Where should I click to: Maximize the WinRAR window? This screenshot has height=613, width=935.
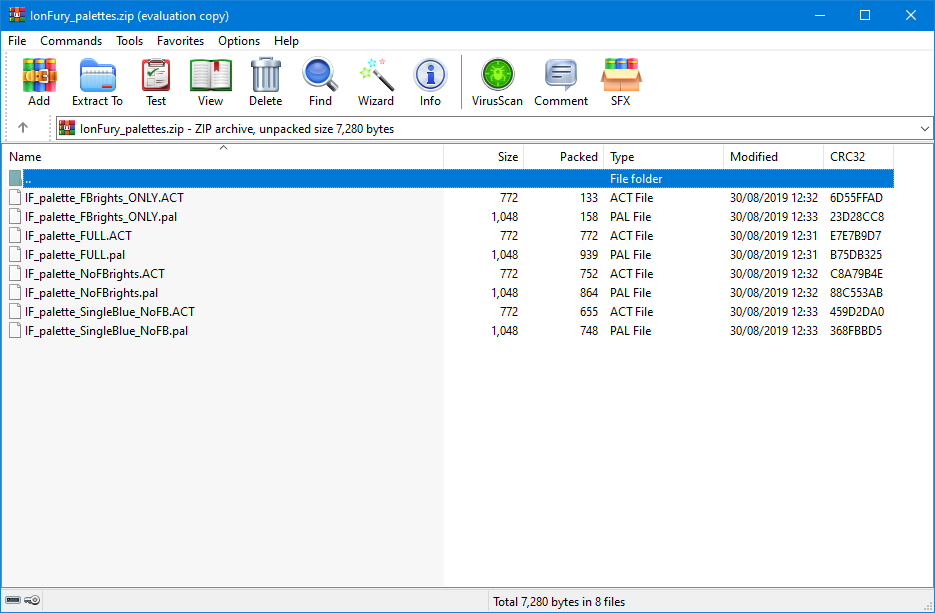pos(865,16)
